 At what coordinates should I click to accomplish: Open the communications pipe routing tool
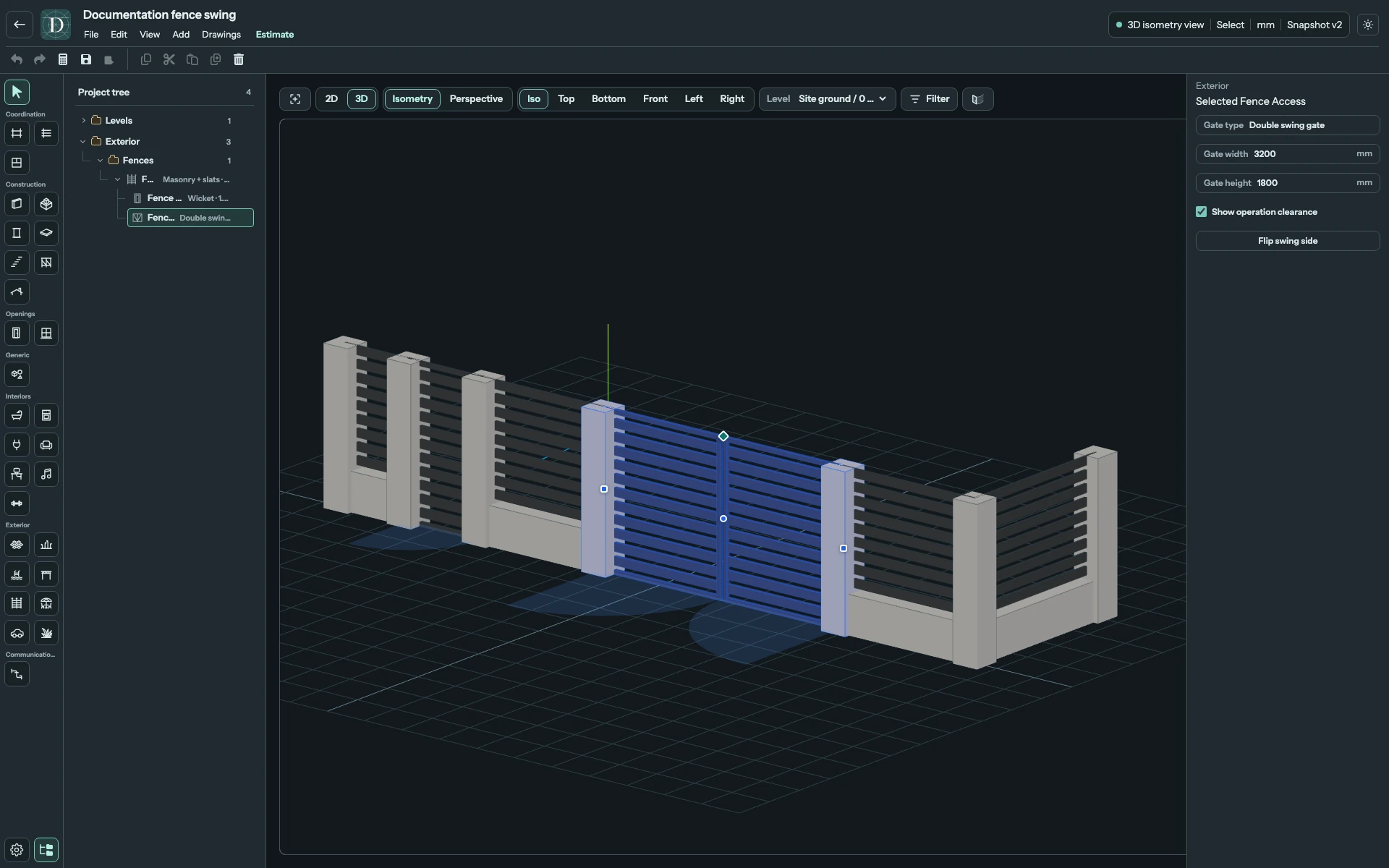17,674
